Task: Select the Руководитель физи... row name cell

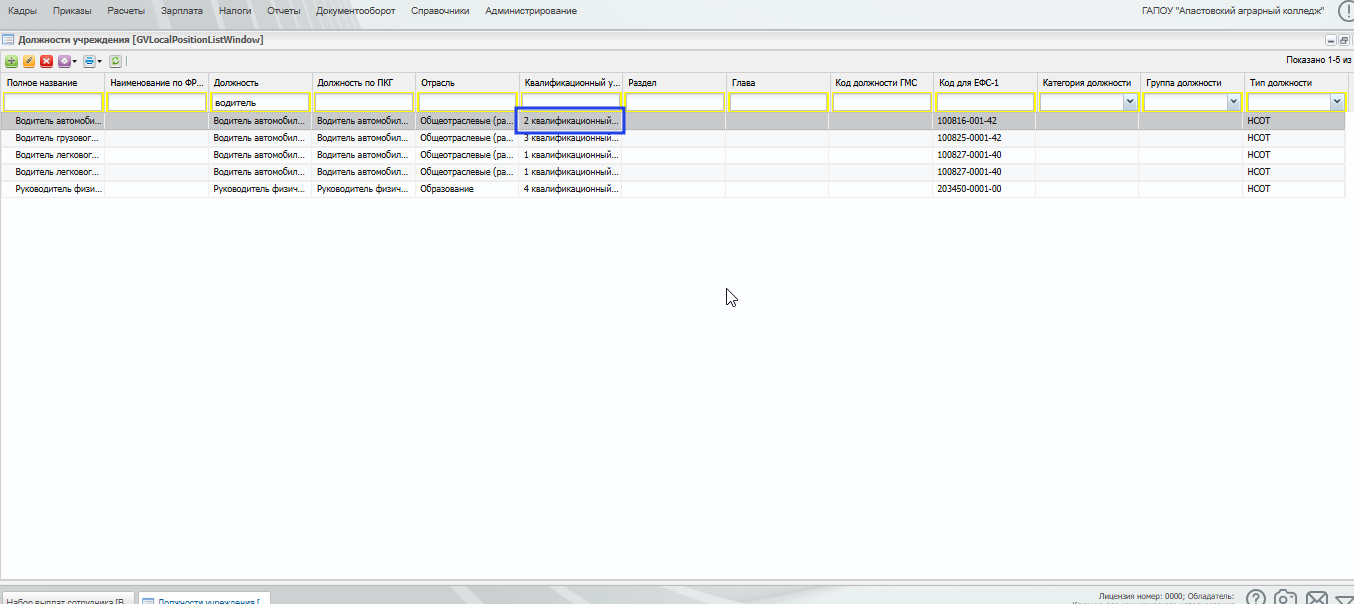Action: click(53, 189)
